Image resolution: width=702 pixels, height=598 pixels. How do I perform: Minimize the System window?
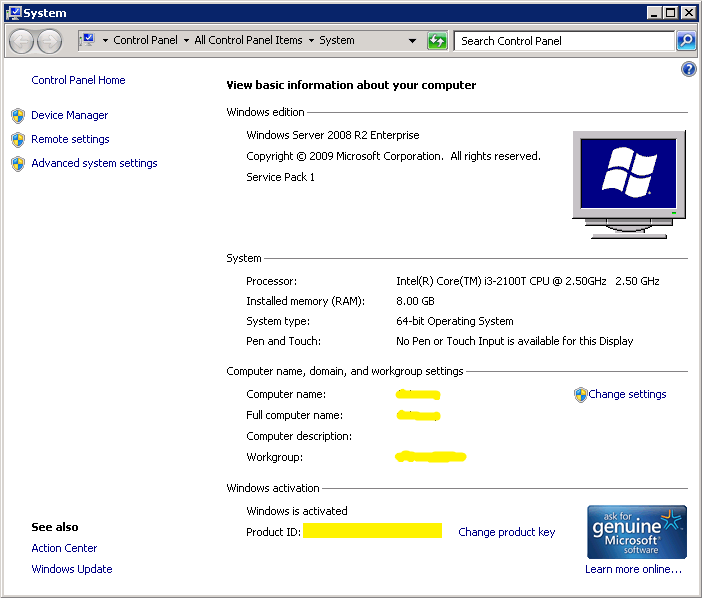pyautogui.click(x=654, y=13)
